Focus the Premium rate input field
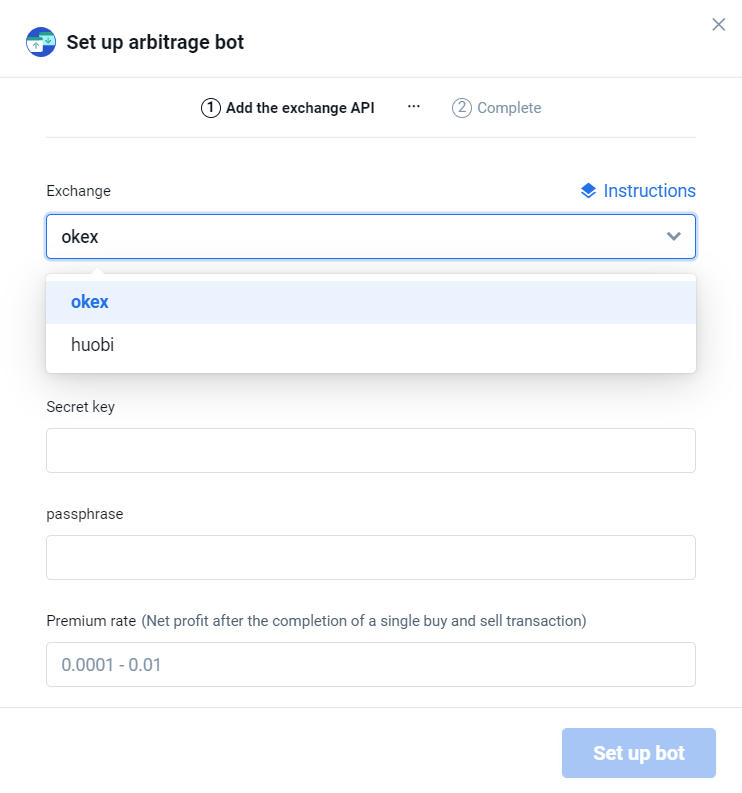The height and width of the screenshot is (793, 742). [371, 664]
